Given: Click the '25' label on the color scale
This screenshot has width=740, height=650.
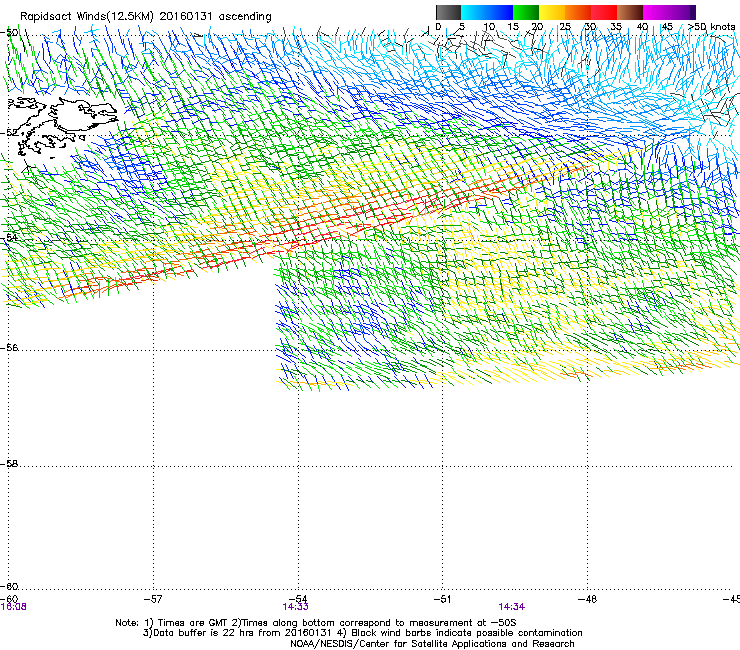Looking at the screenshot, I should (565, 27).
